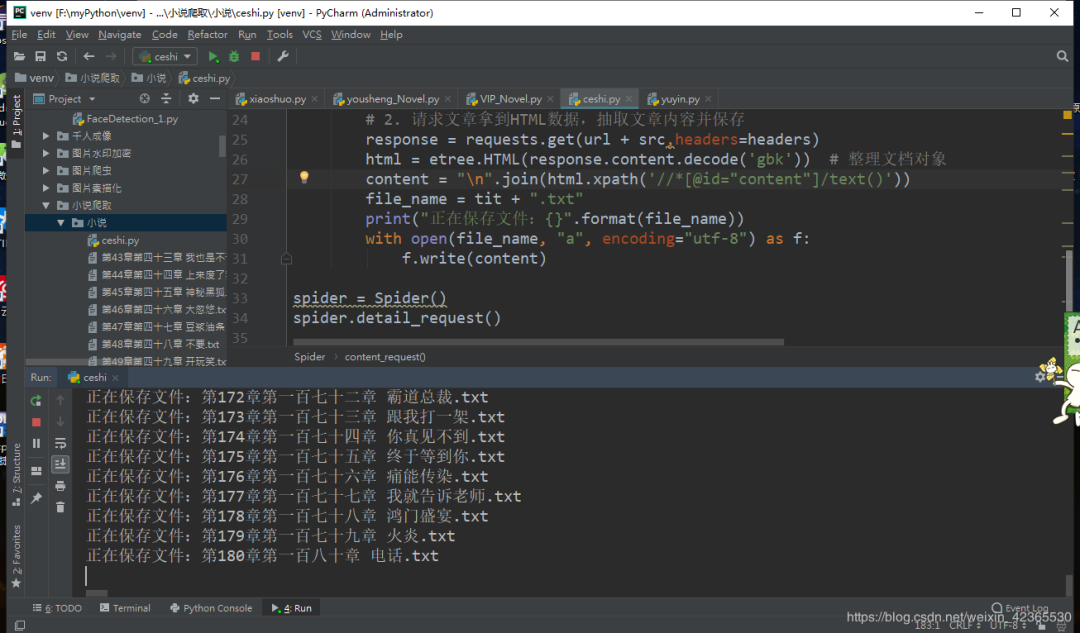Stop the run with red square in Run panel
Viewport: 1080px width, 633px height.
37,422
